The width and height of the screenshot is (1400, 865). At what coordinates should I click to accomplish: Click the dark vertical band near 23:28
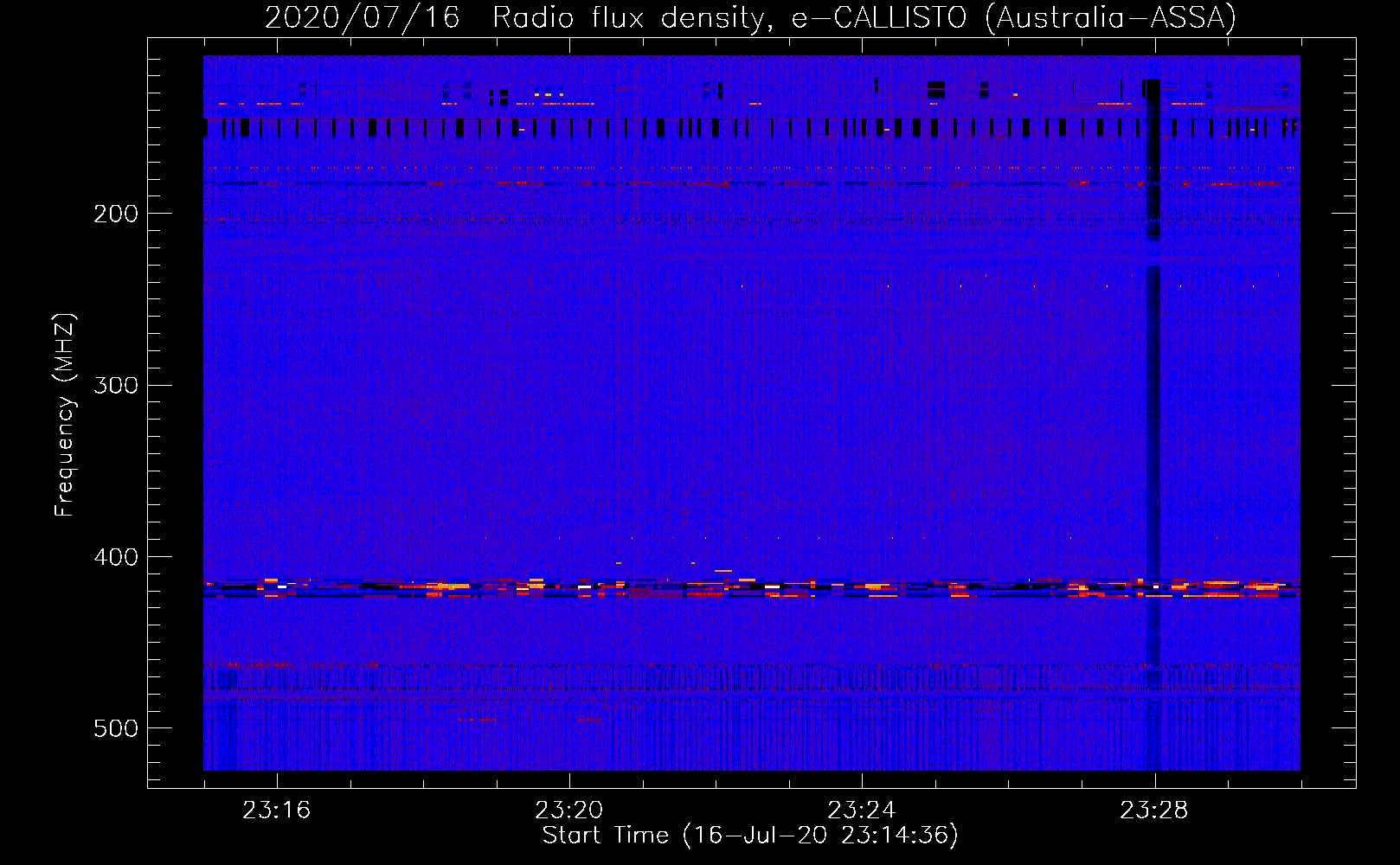point(1153,424)
